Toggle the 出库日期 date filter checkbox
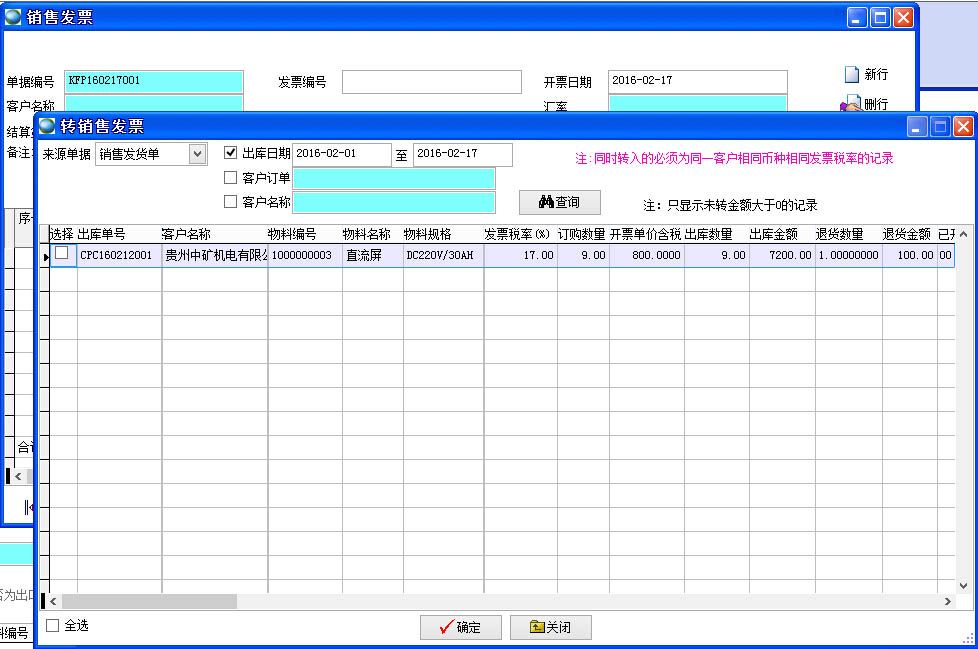978x649 pixels. click(x=231, y=153)
